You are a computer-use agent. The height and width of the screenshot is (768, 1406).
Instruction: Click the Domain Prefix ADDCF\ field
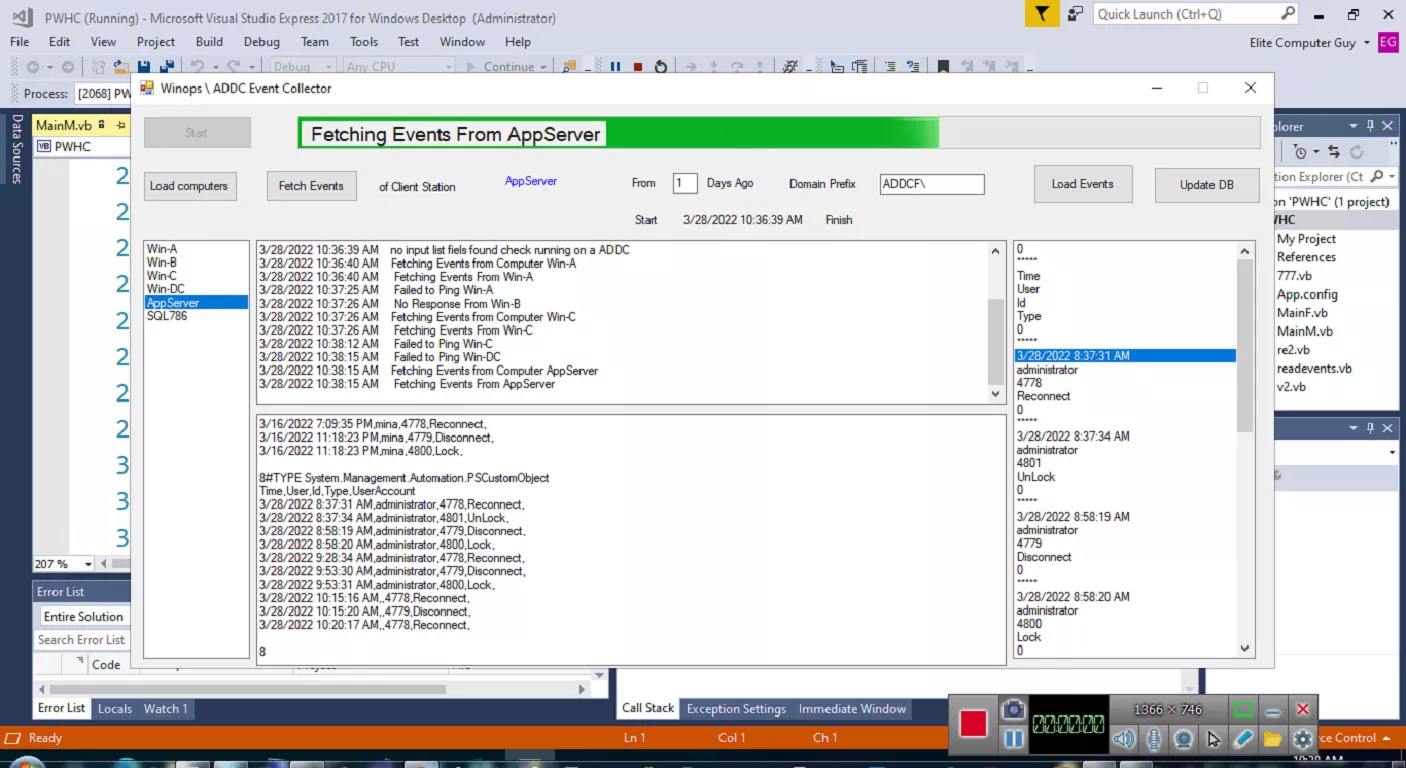[x=932, y=185]
